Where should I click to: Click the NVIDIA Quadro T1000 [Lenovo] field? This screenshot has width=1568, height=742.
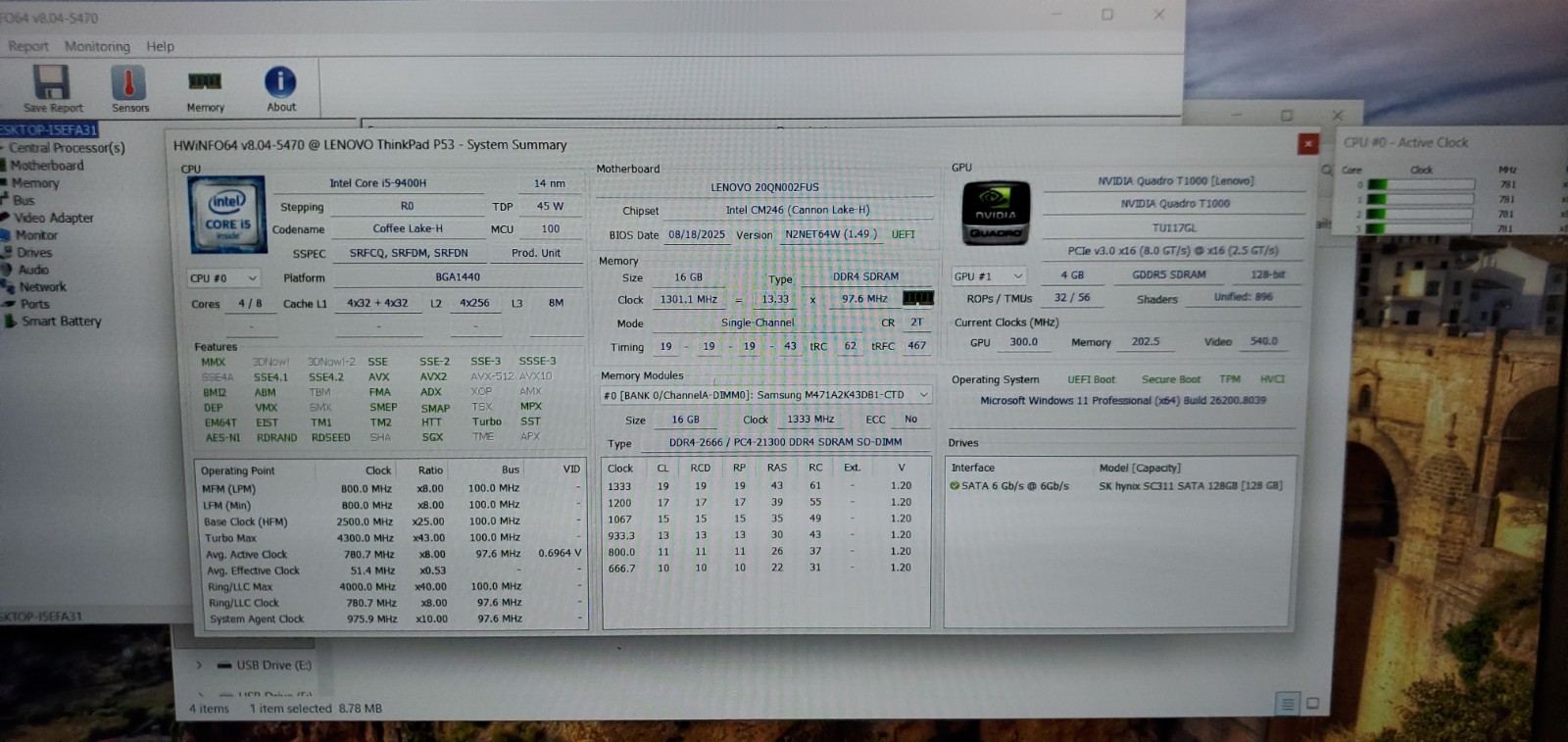pyautogui.click(x=1175, y=181)
